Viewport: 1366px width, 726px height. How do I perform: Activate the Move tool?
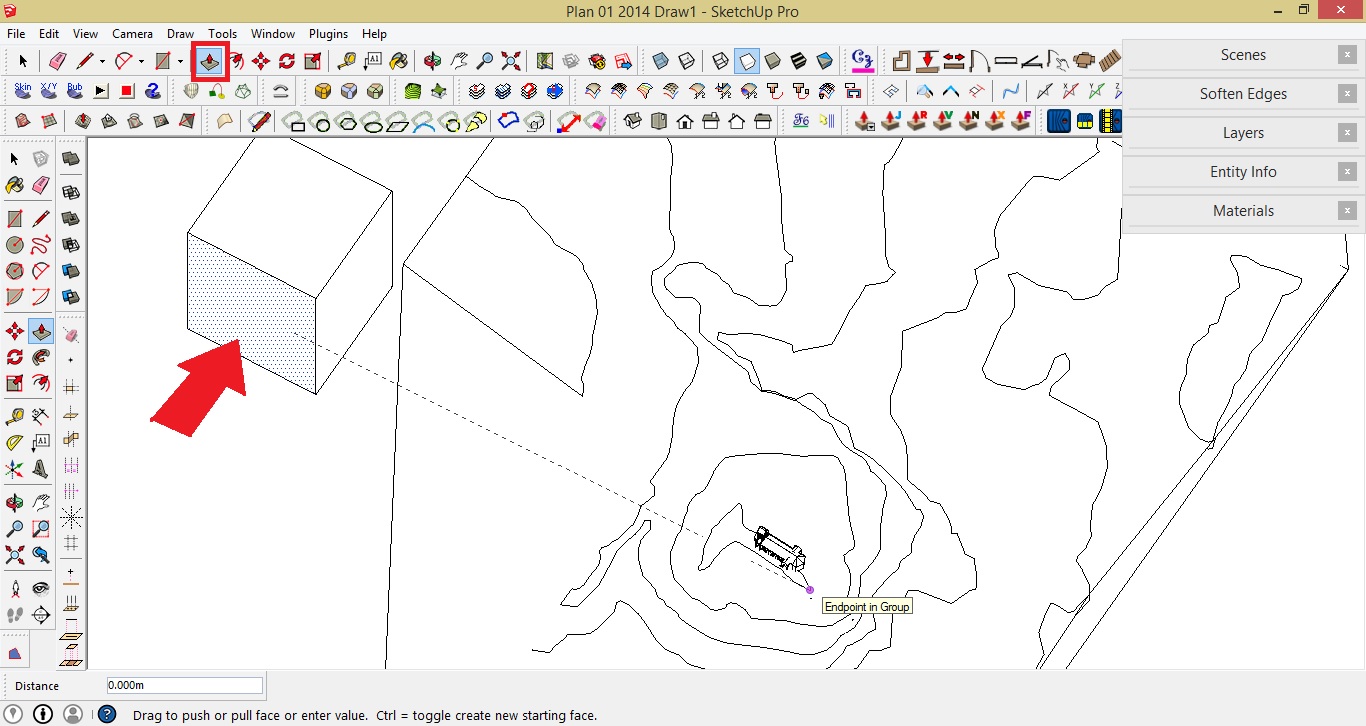point(262,61)
